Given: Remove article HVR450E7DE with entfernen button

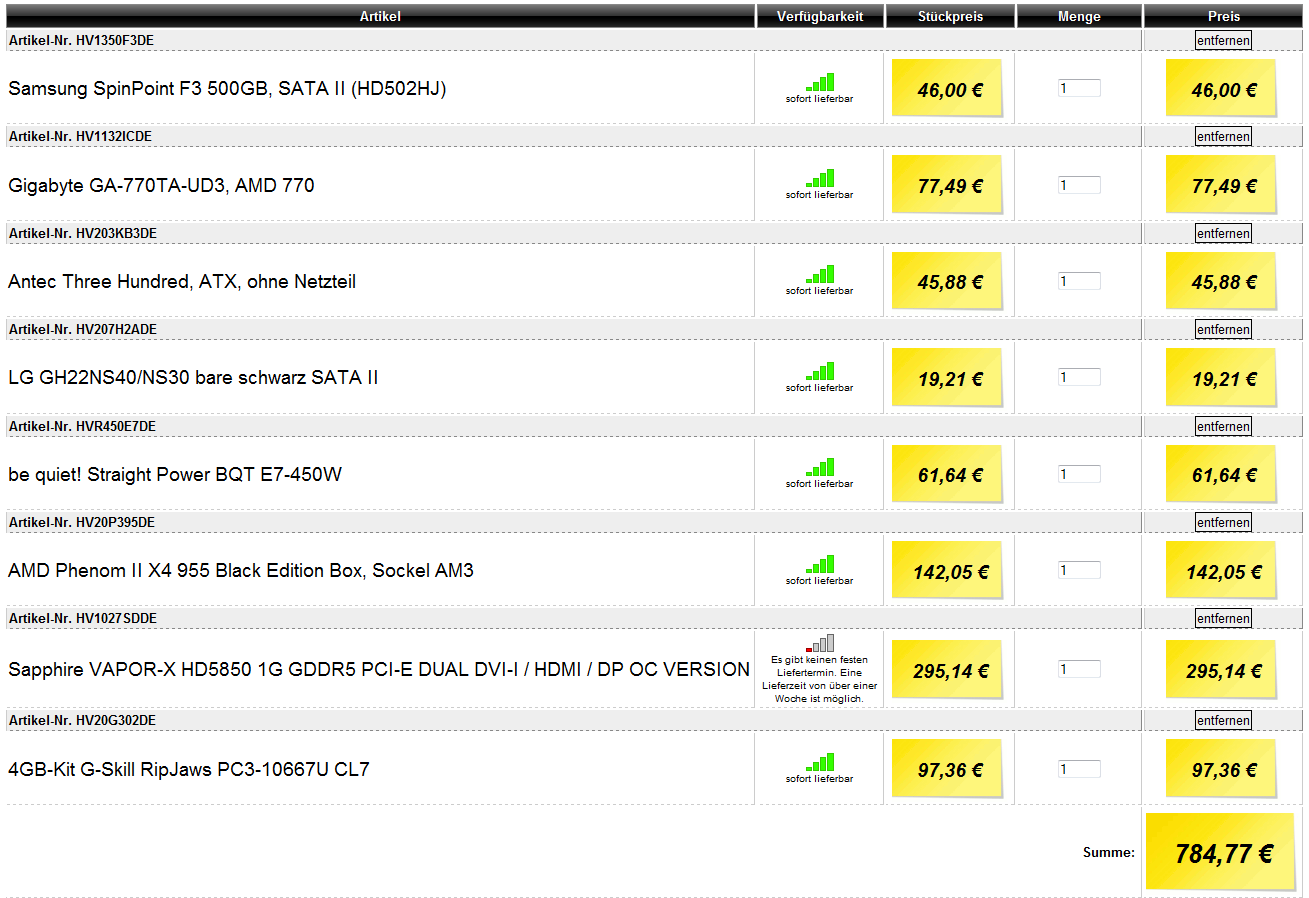Looking at the screenshot, I should (1223, 426).
